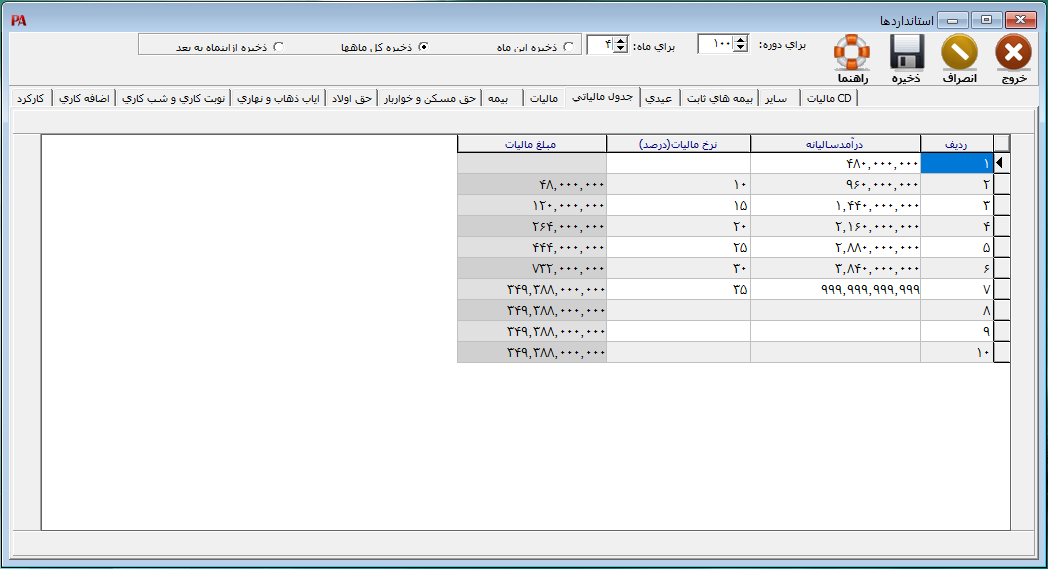Switch to the 'CD مالیات' tab
The height and width of the screenshot is (569, 1048).
pyautogui.click(x=829, y=98)
